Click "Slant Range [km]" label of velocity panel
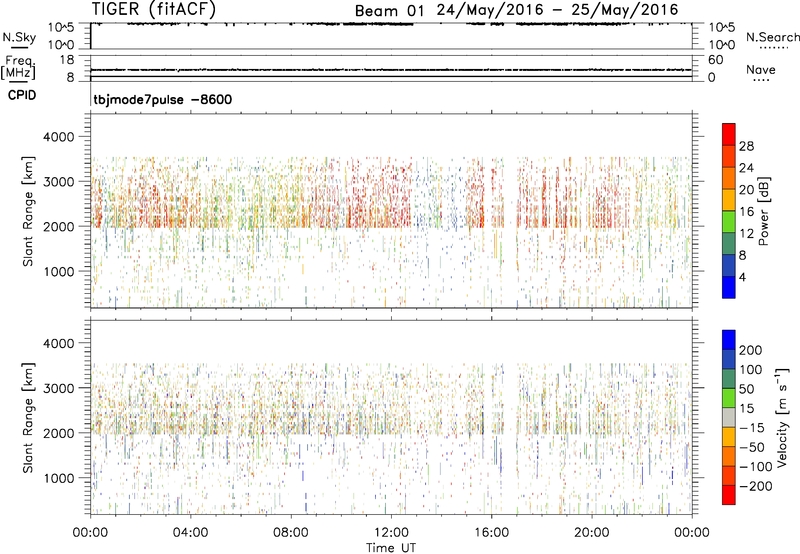Screen dimensions: 800x554 (28, 418)
